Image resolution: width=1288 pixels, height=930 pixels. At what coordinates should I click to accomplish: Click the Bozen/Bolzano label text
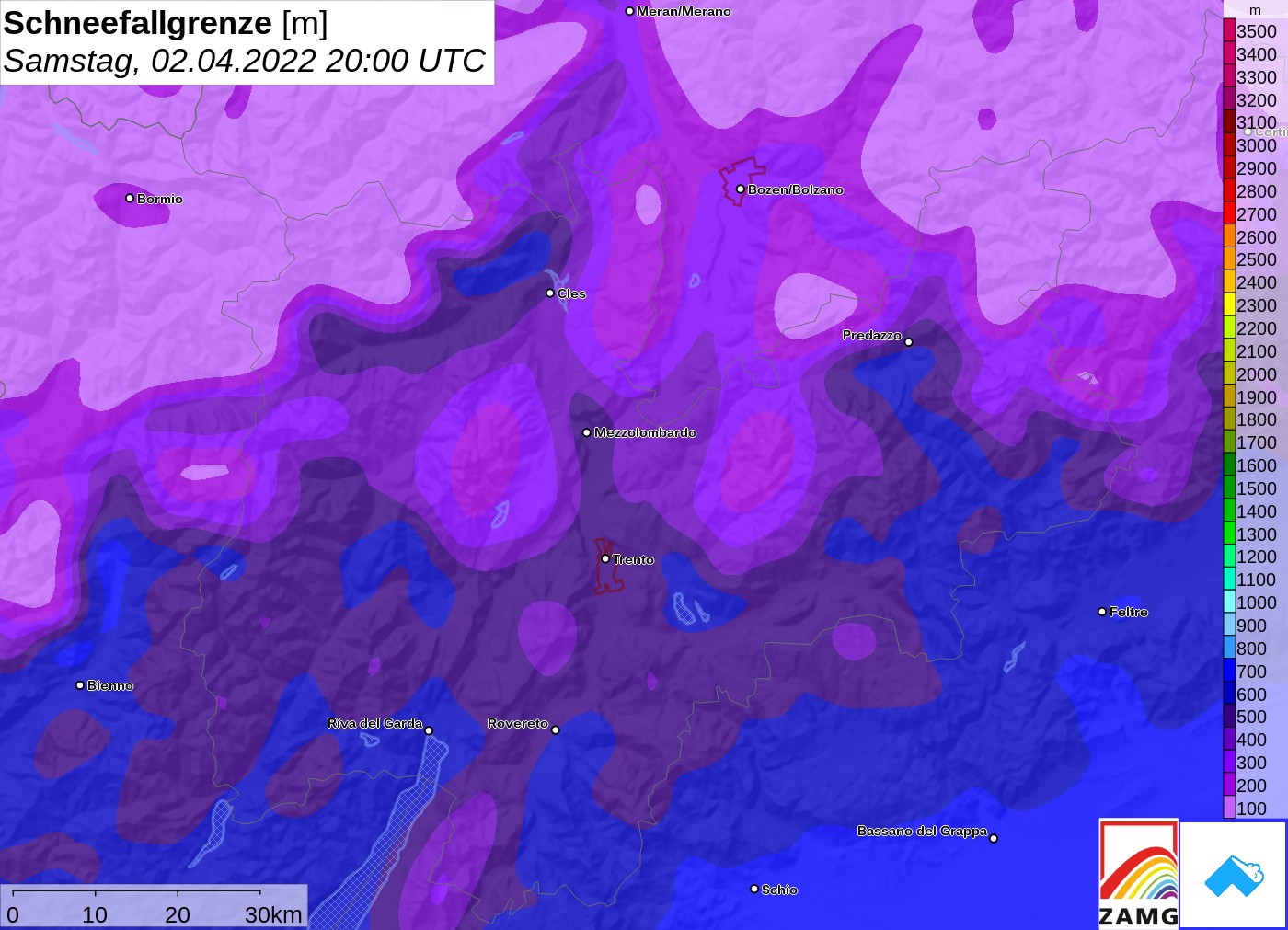pyautogui.click(x=796, y=189)
